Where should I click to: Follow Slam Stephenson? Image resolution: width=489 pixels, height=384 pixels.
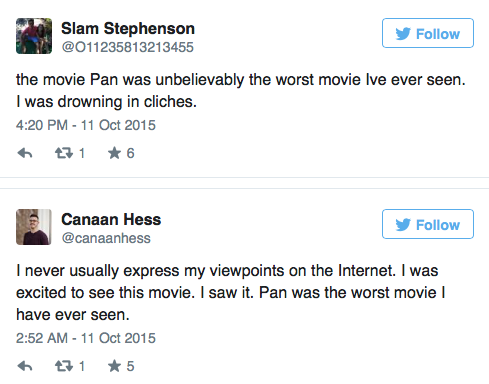(428, 33)
